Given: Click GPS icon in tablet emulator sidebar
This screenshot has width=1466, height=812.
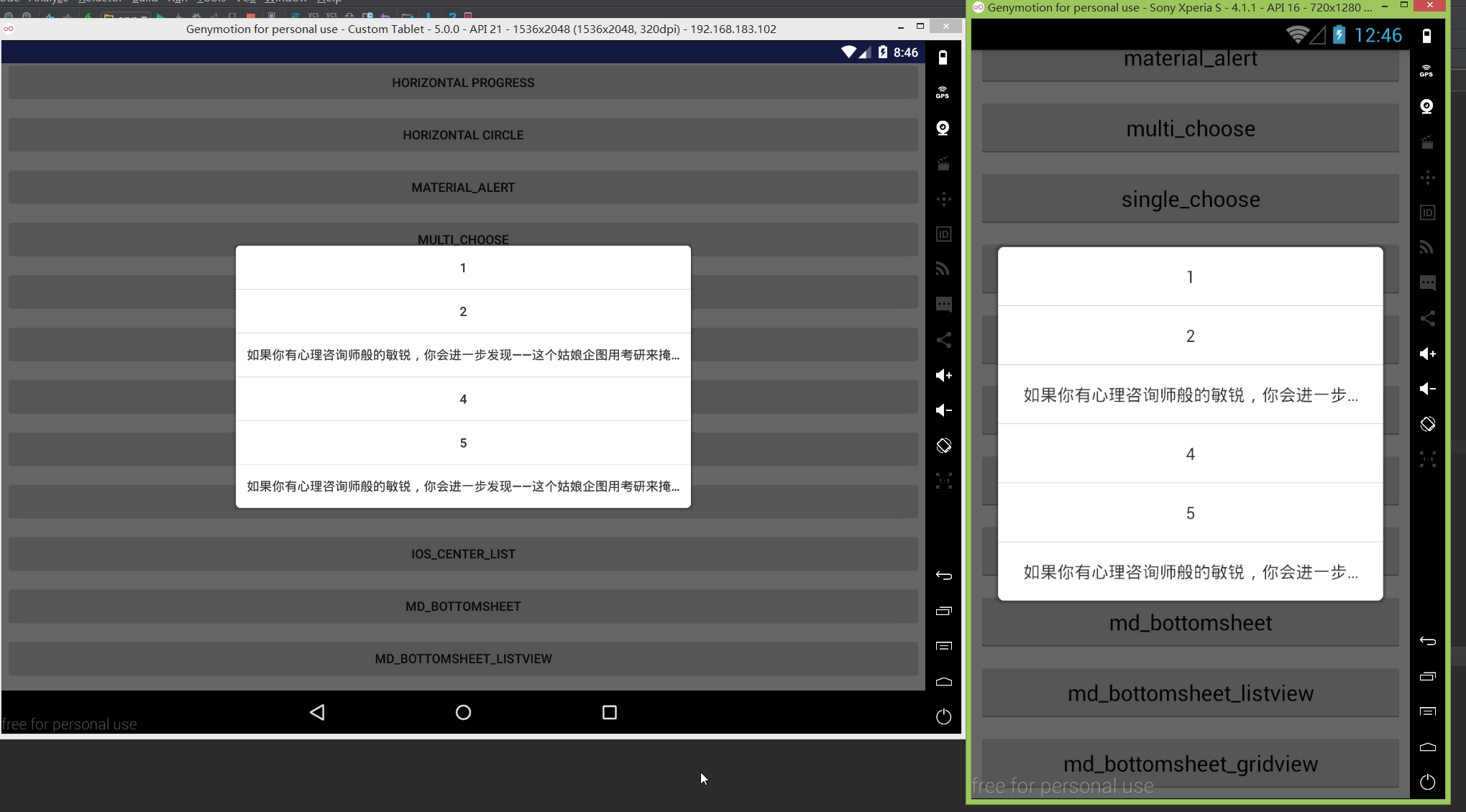Looking at the screenshot, I should (943, 93).
